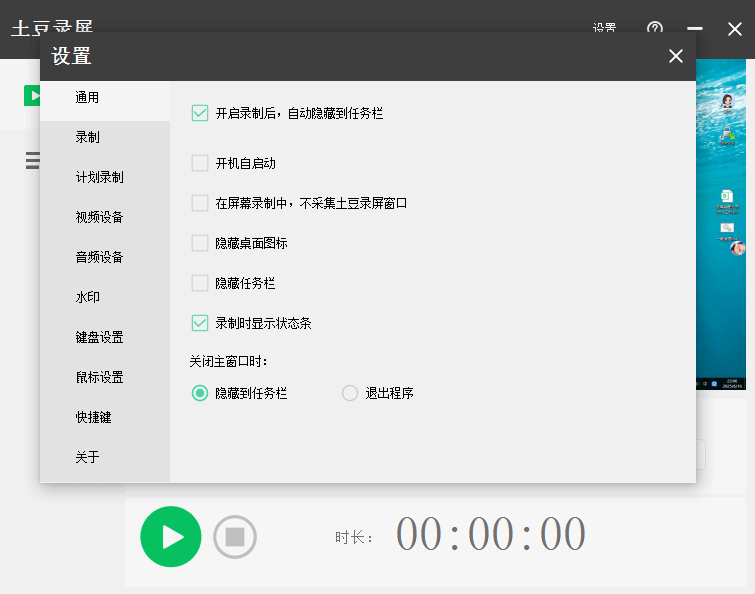755x594 pixels.
Task: Click the hamburger list icon behind dialog
Action: tap(32, 160)
